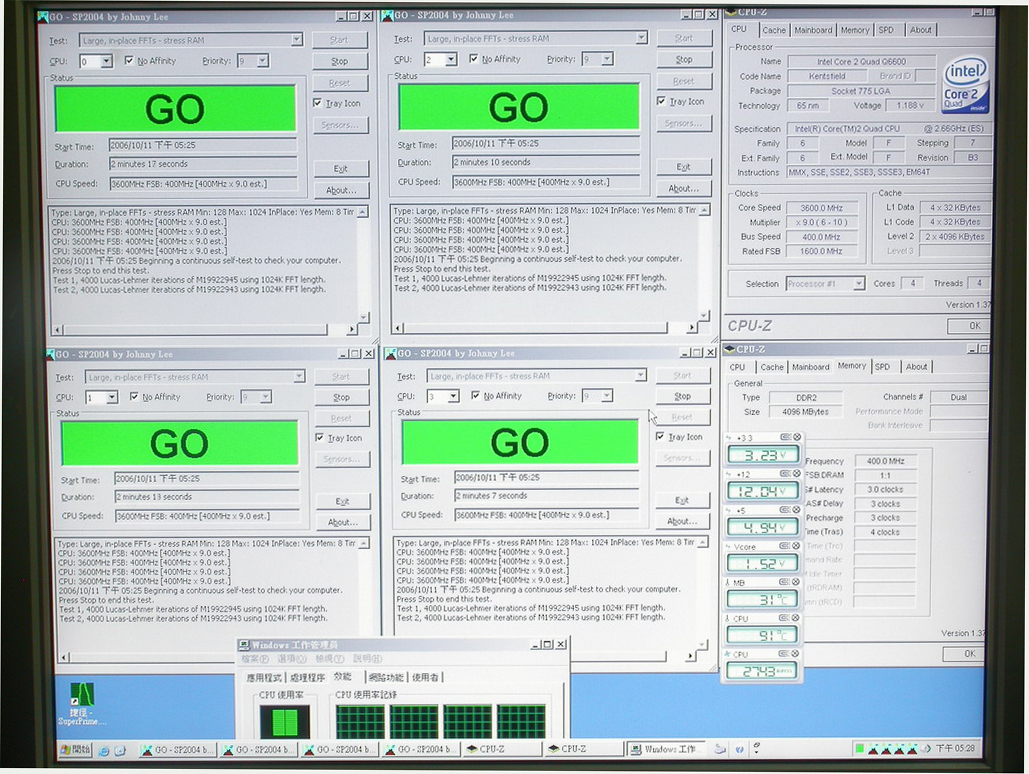This screenshot has width=1029, height=774.
Task: Click the Duration field showing 2 minutes 17 seconds
Action: point(203,164)
